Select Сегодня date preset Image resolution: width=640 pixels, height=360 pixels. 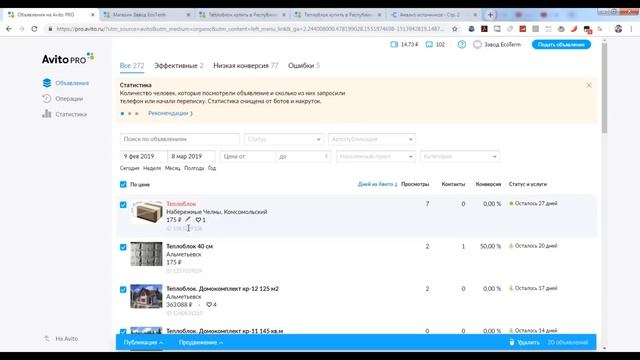129,168
